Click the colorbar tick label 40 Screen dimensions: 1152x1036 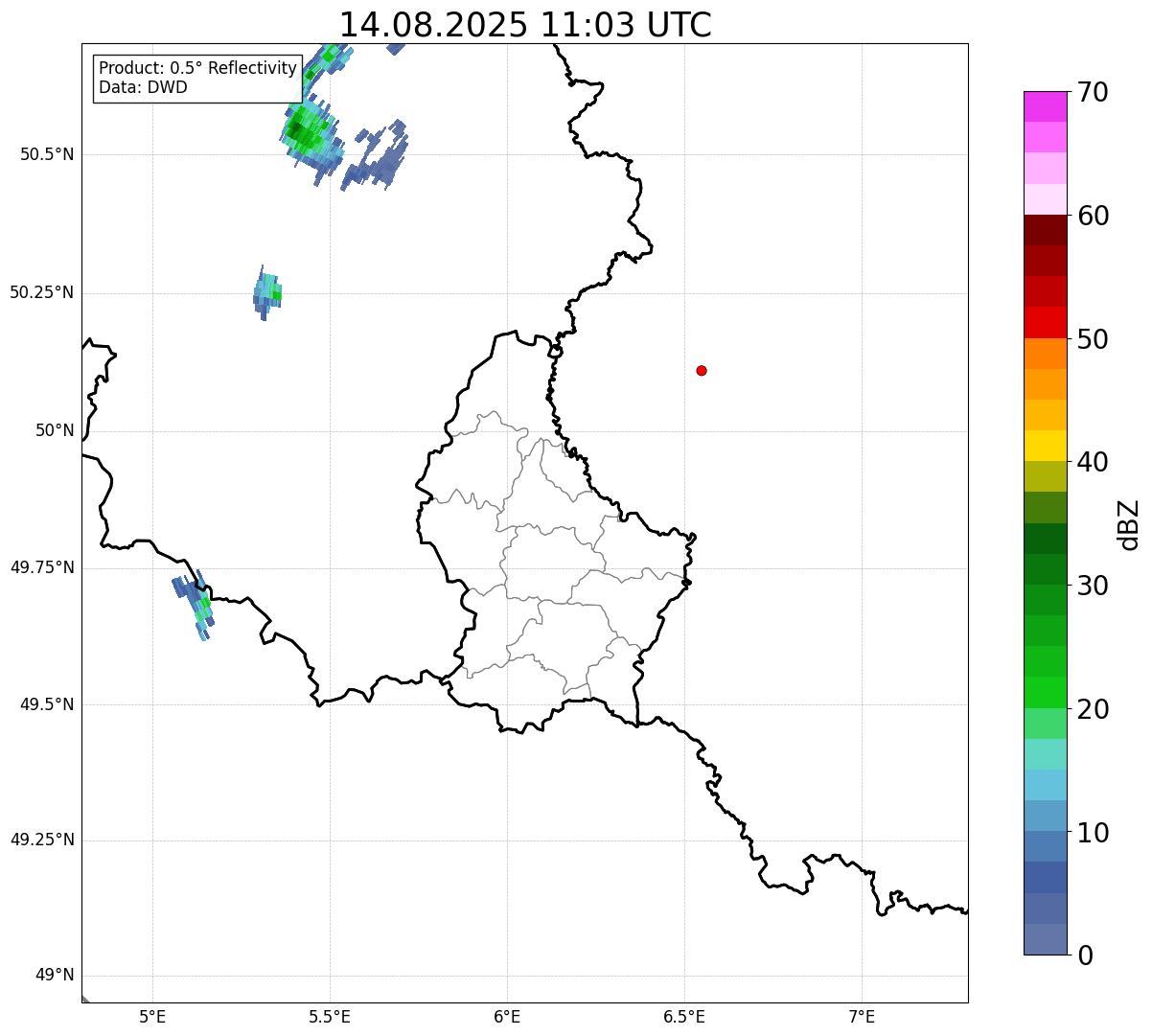point(1093,463)
